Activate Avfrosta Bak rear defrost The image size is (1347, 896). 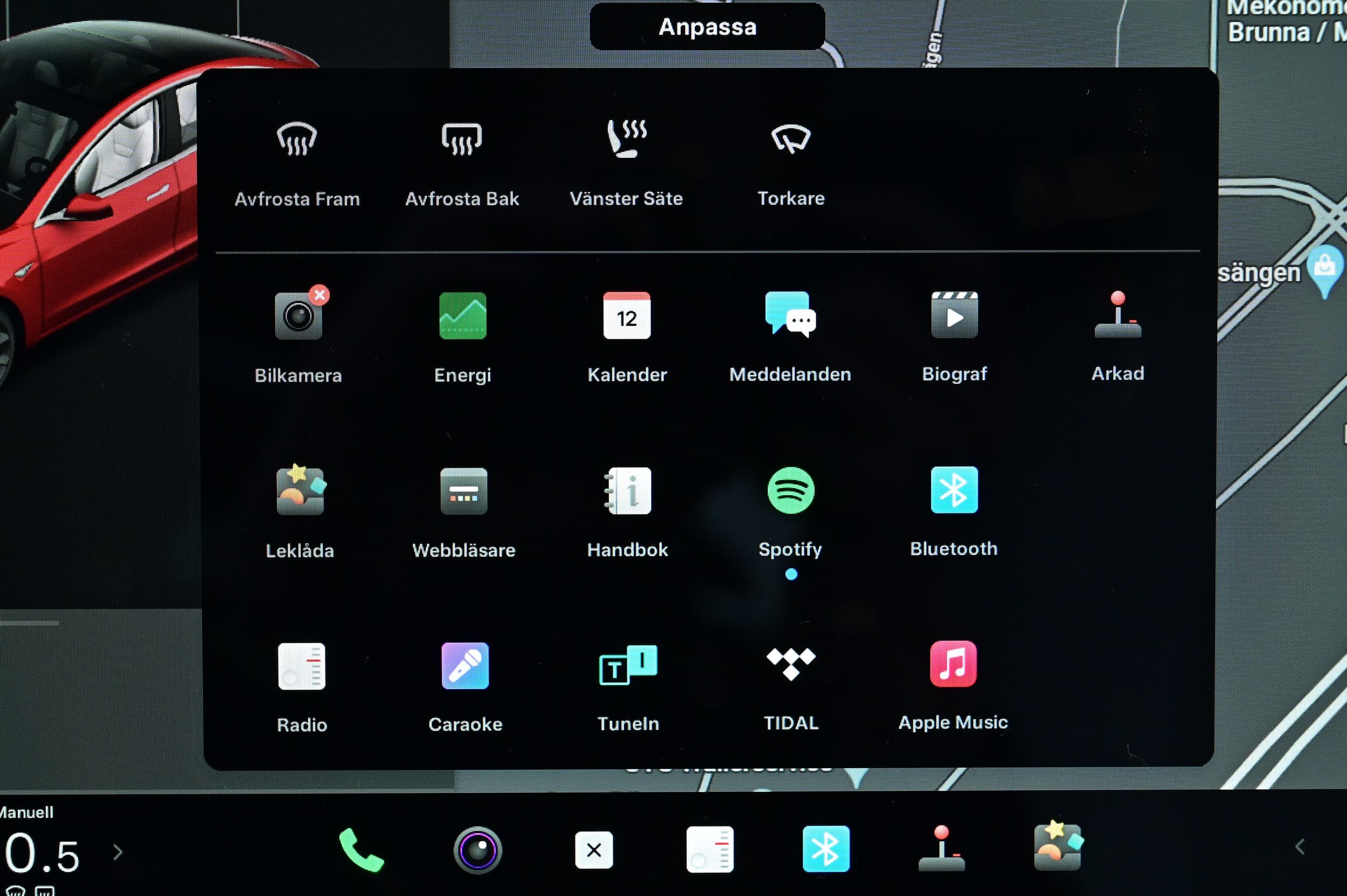(x=462, y=163)
